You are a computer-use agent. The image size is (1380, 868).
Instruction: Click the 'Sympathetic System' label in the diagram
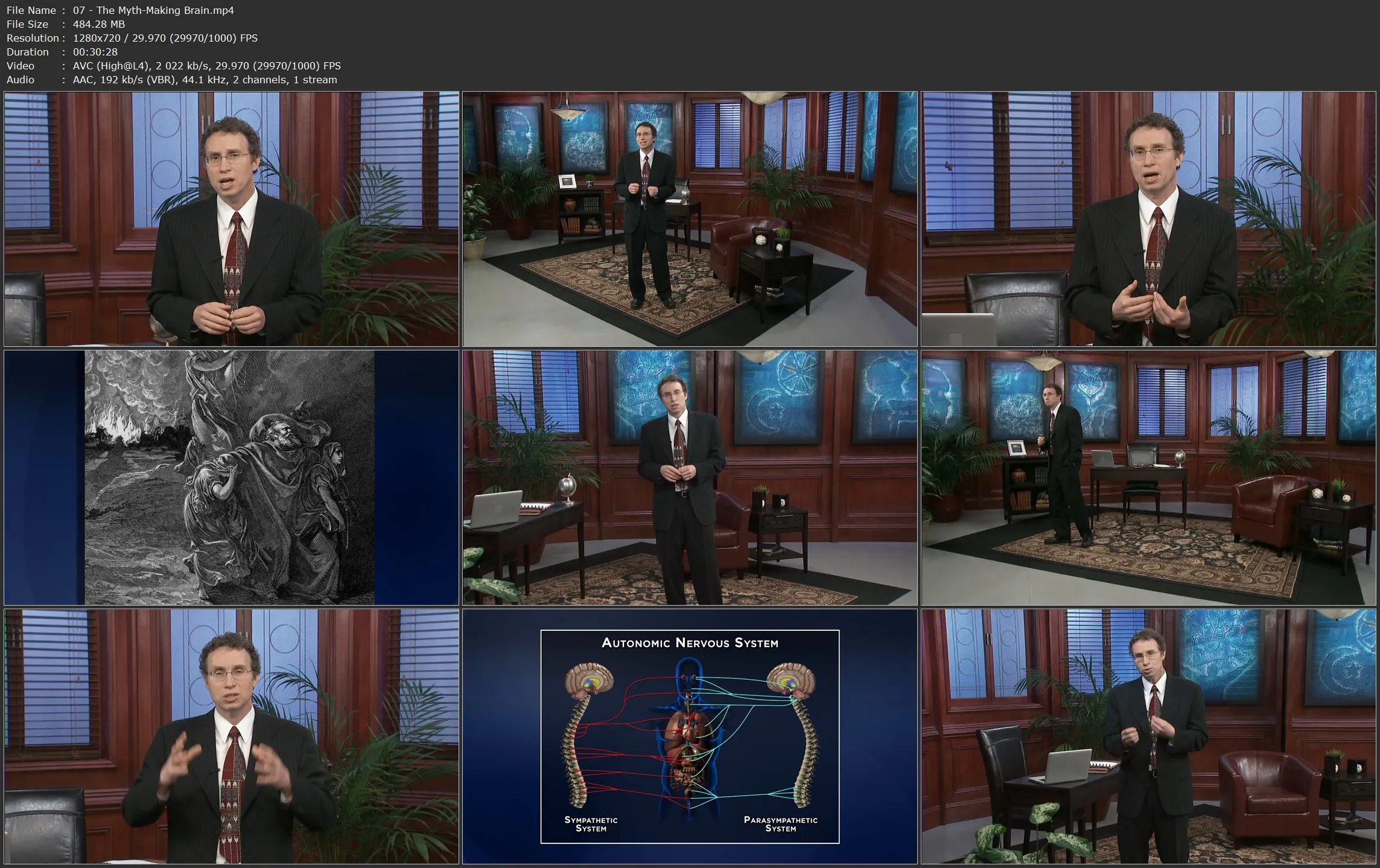(591, 824)
